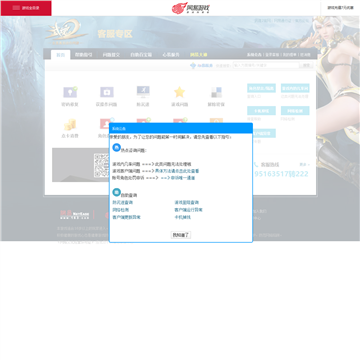Click the 搜索 button next to search box
This screenshot has width=360, height=360.
pos(307,65)
